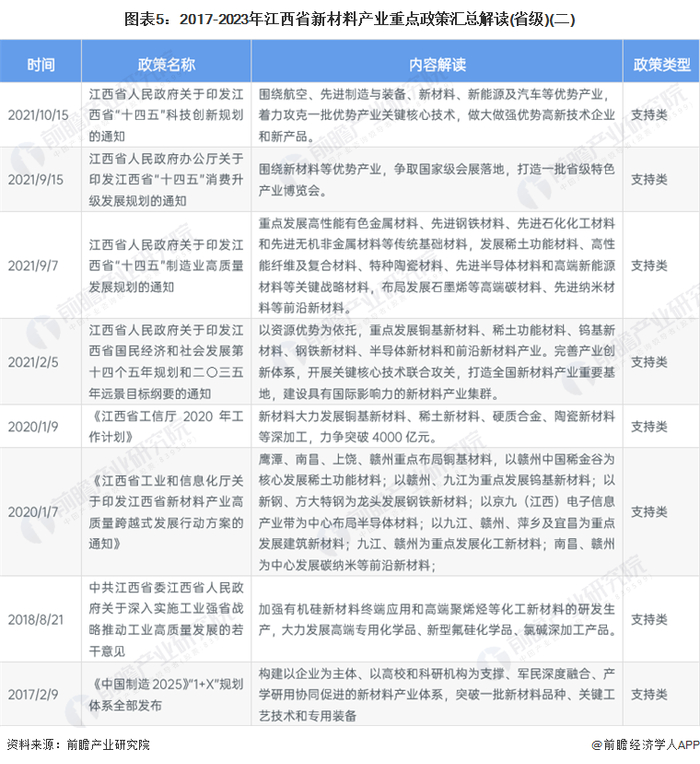The image size is (700, 764).
Task: Select the 2021/2/5 date cell
Action: pyautogui.click(x=33, y=362)
